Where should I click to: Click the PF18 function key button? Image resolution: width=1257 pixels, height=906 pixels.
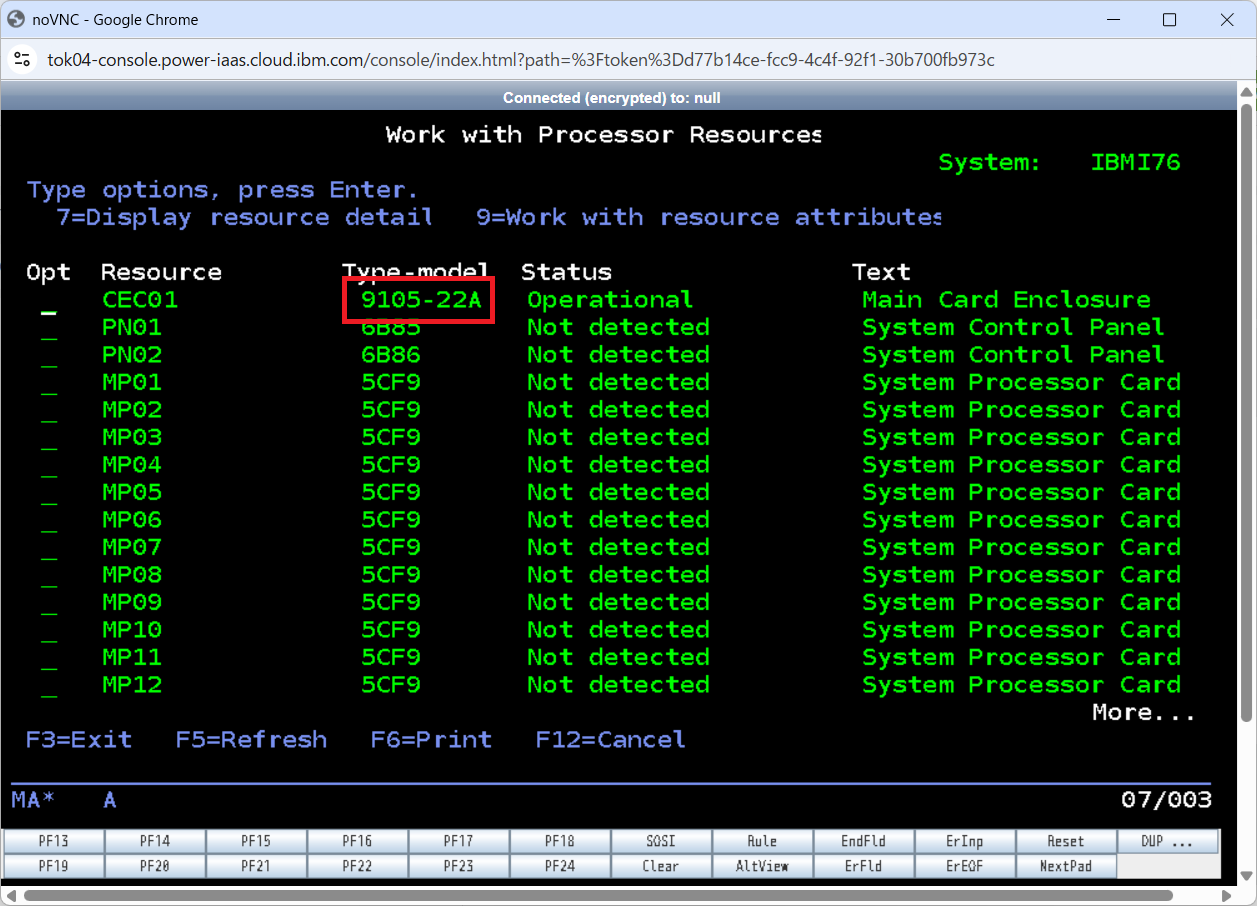[x=560, y=841]
